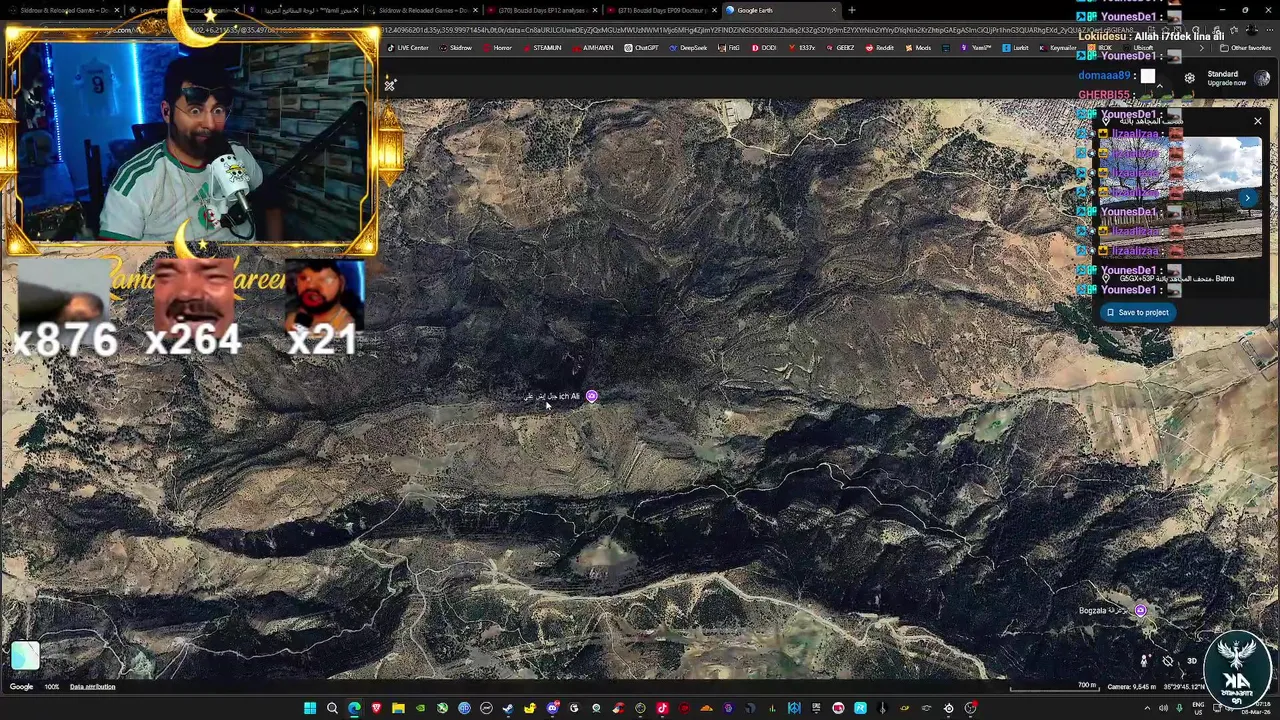Open the Yamli bookmark
1280x720 pixels.
click(976, 48)
